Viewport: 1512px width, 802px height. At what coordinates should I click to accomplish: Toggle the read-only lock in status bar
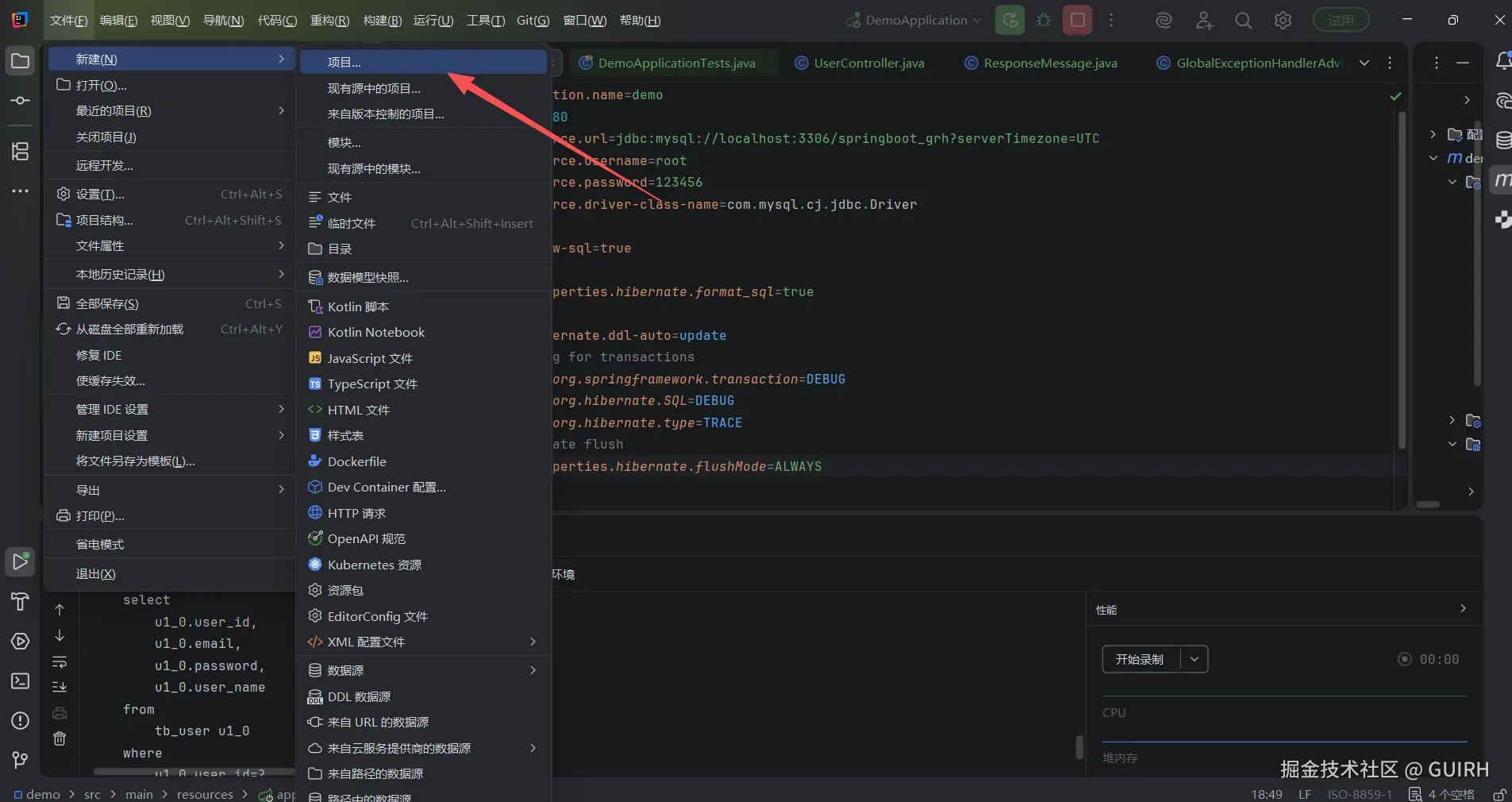pyautogui.click(x=1499, y=794)
